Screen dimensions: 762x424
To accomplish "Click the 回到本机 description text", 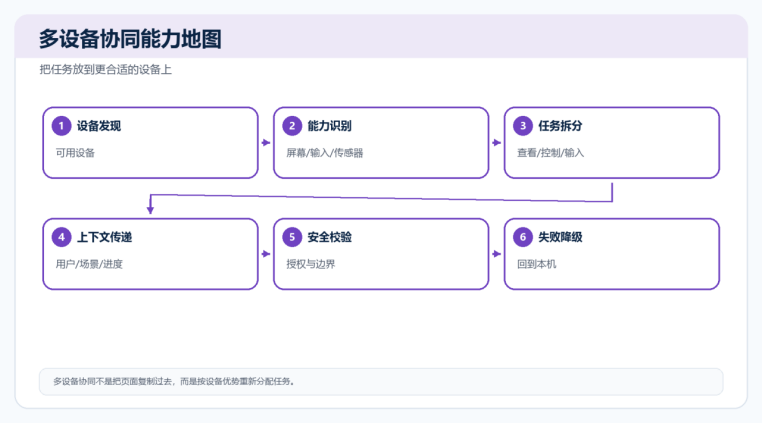I will pyautogui.click(x=537, y=264).
